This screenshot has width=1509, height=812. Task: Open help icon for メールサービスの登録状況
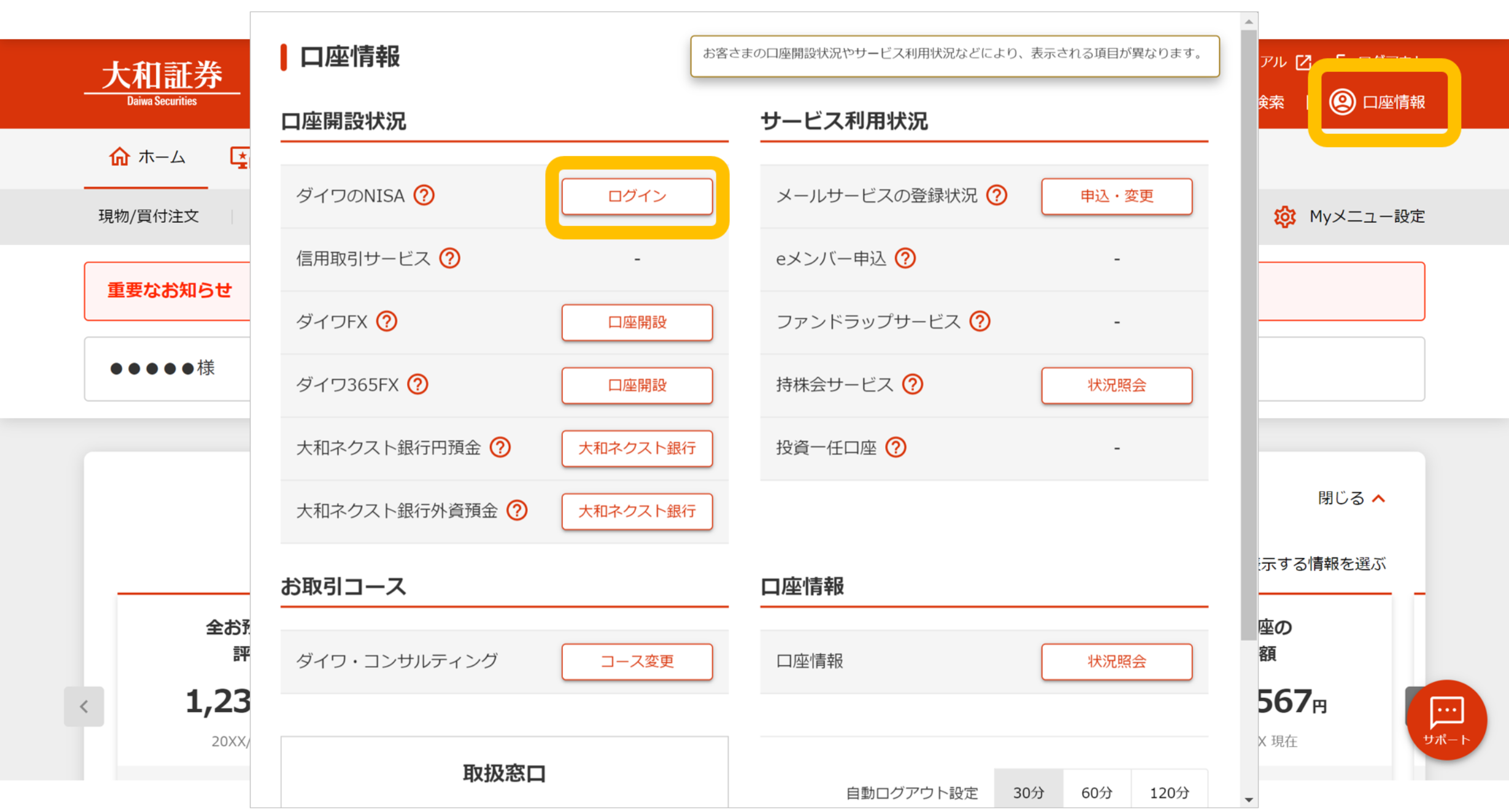996,196
